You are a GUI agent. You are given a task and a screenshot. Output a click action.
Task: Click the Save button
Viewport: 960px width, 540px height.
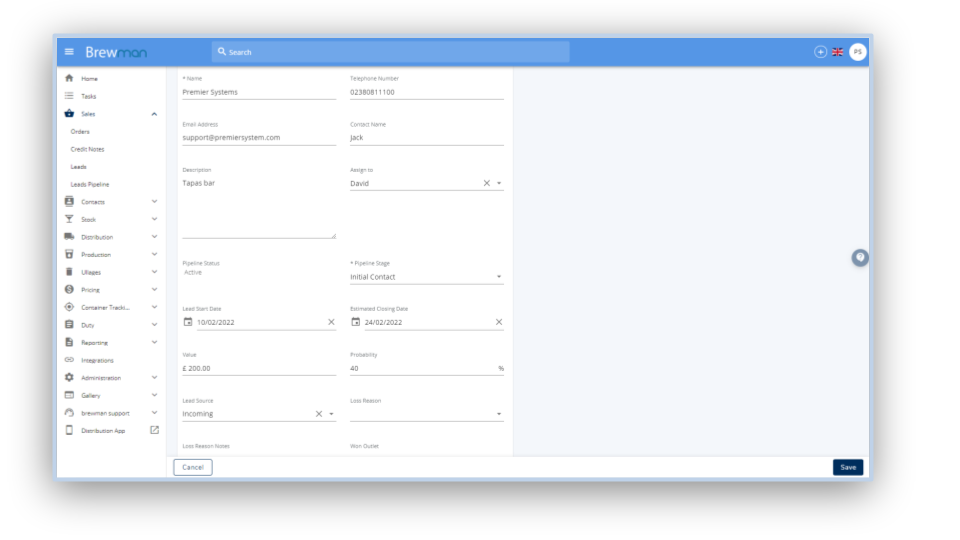click(848, 467)
